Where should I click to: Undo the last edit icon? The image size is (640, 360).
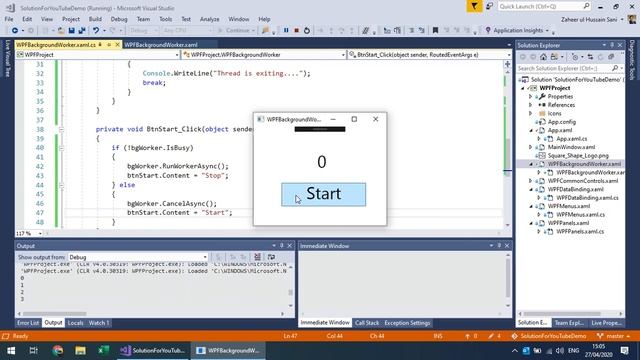pyautogui.click(x=96, y=30)
